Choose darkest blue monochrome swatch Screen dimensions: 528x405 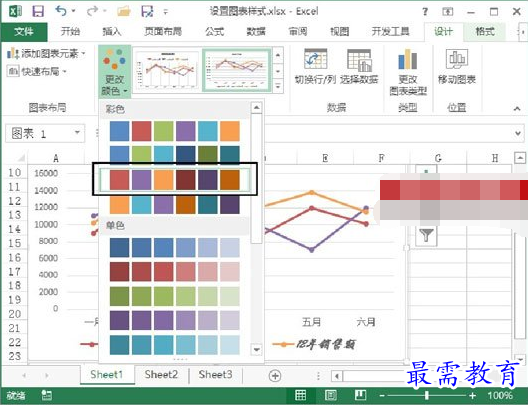pyautogui.click(x=119, y=247)
